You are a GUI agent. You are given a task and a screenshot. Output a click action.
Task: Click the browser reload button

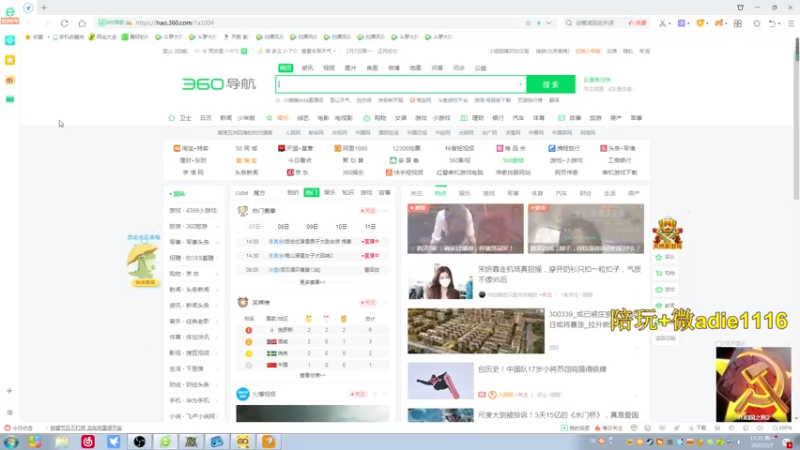64,23
